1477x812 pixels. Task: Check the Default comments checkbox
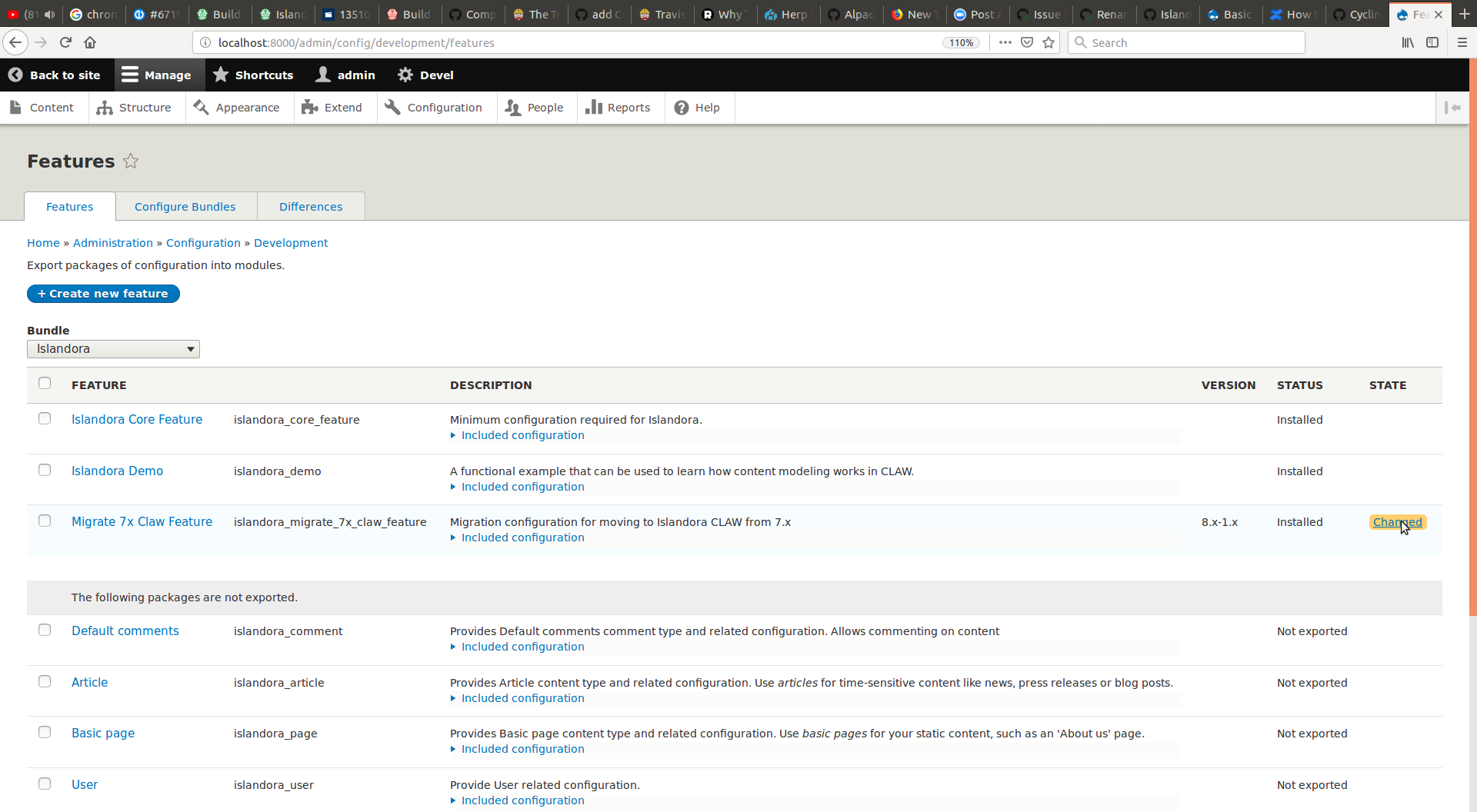tap(45, 630)
